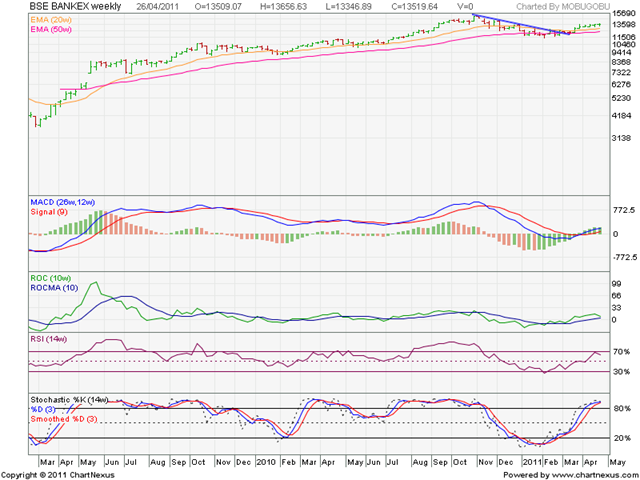Click the '8368' price axis value
Image resolution: width=640 pixels, height=480 pixels.
point(621,62)
